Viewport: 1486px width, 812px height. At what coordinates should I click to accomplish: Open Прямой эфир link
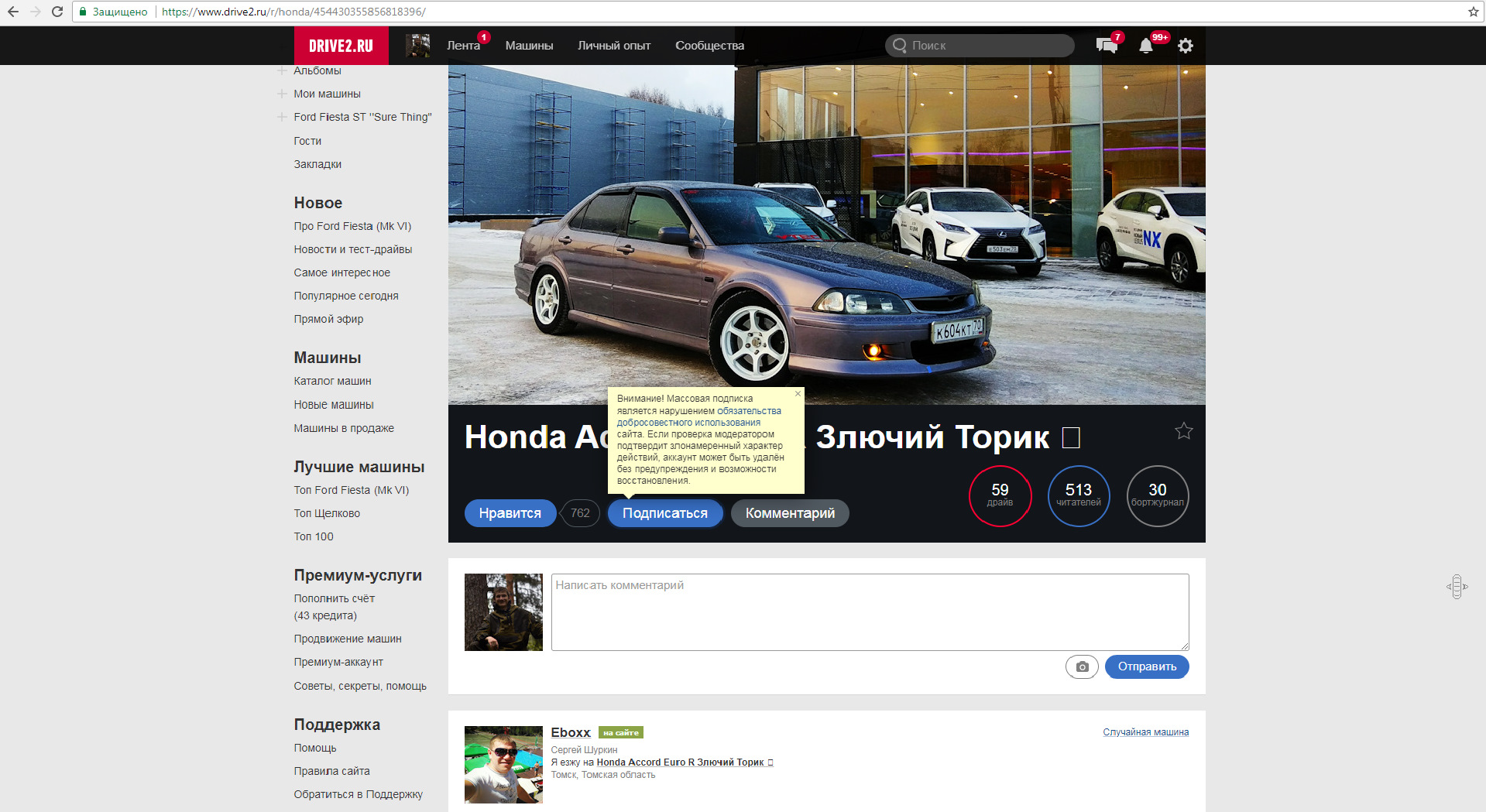328,319
